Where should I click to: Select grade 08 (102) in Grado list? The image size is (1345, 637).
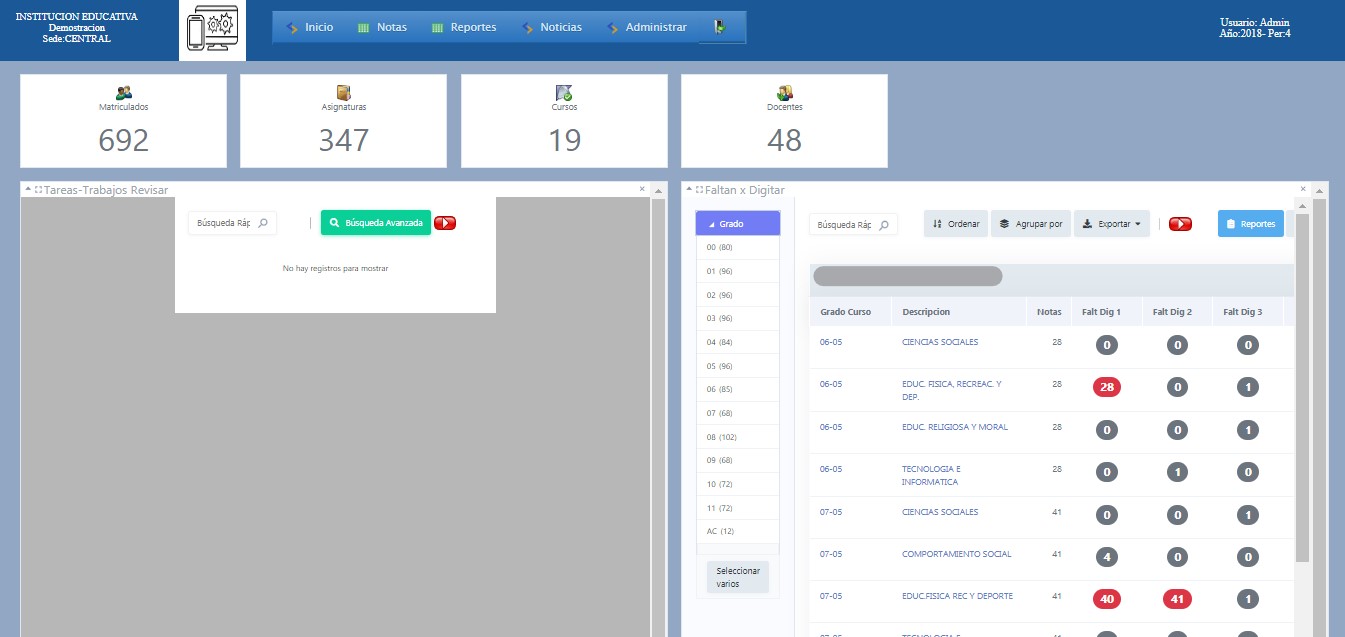[x=720, y=437]
